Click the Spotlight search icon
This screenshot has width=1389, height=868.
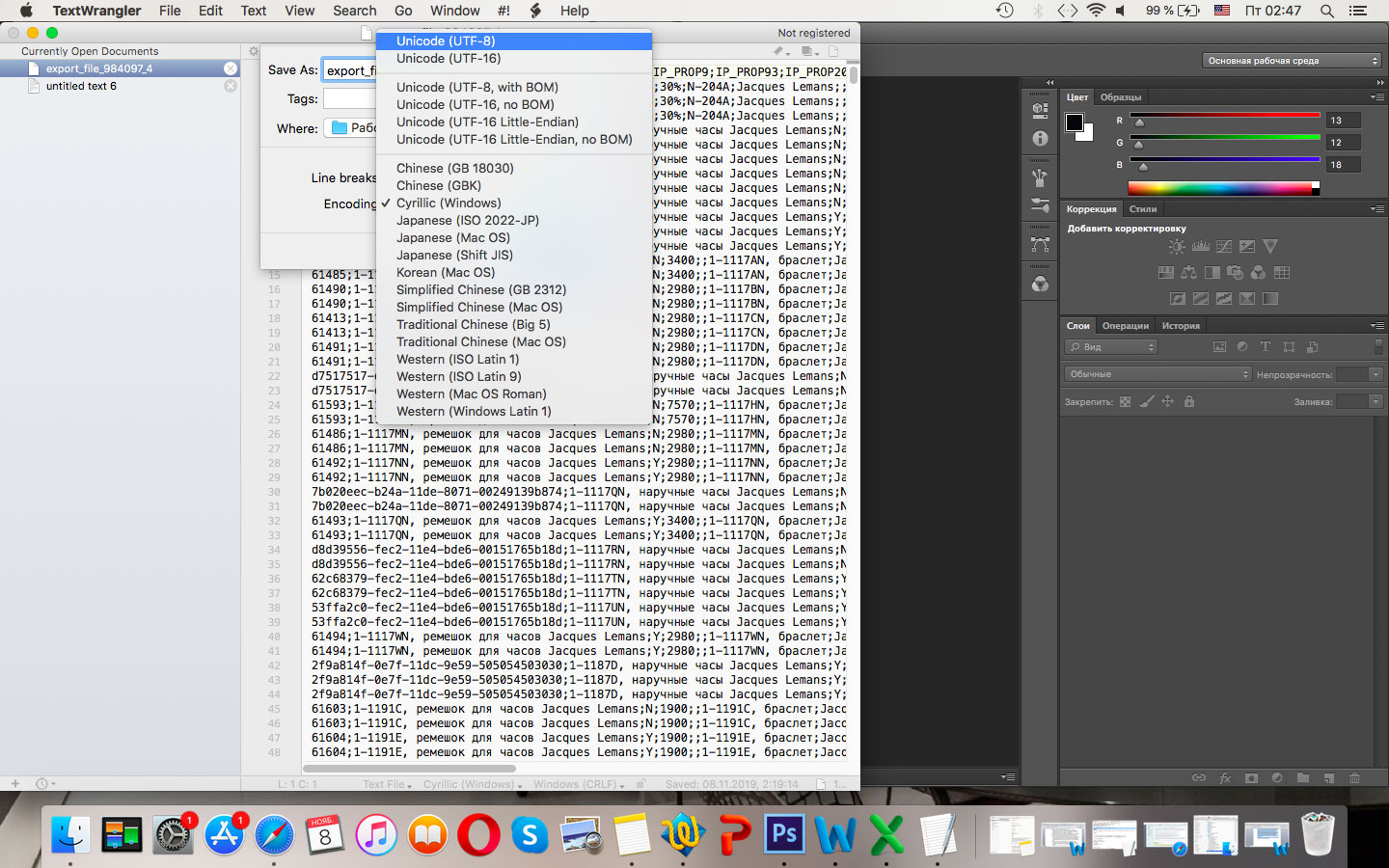(x=1327, y=11)
